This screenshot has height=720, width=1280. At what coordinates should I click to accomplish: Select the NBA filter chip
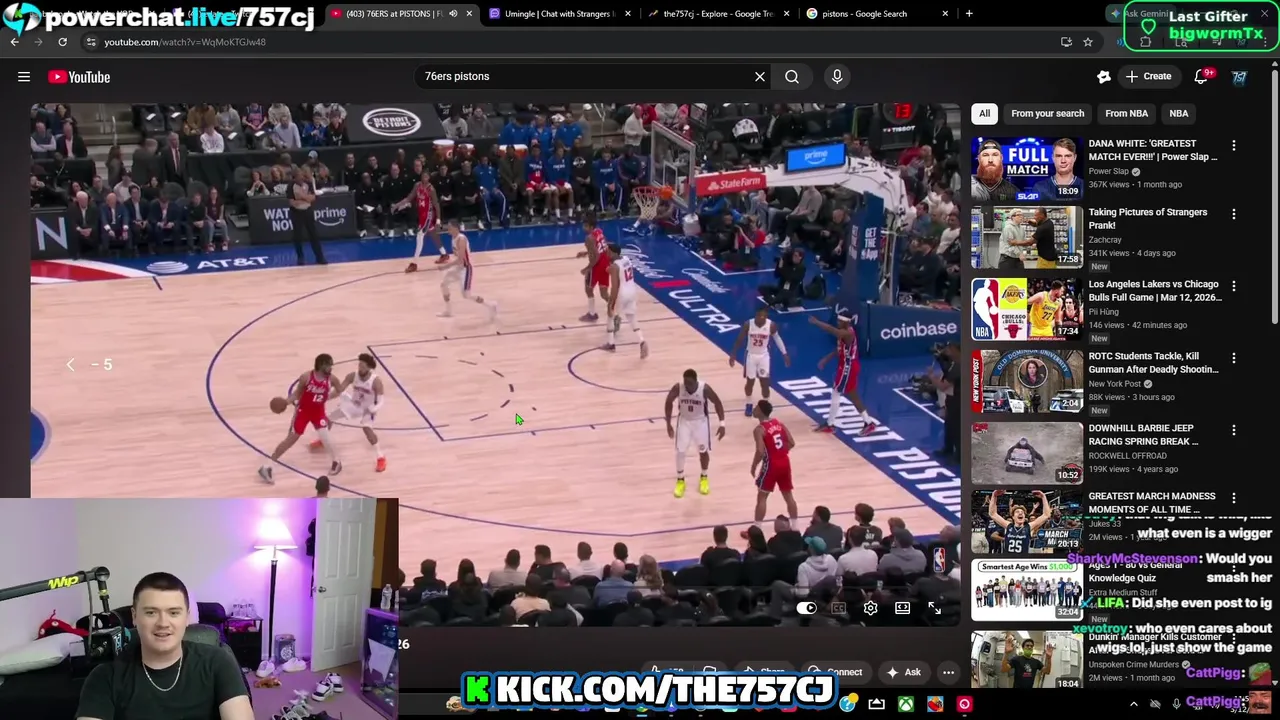coord(1179,113)
